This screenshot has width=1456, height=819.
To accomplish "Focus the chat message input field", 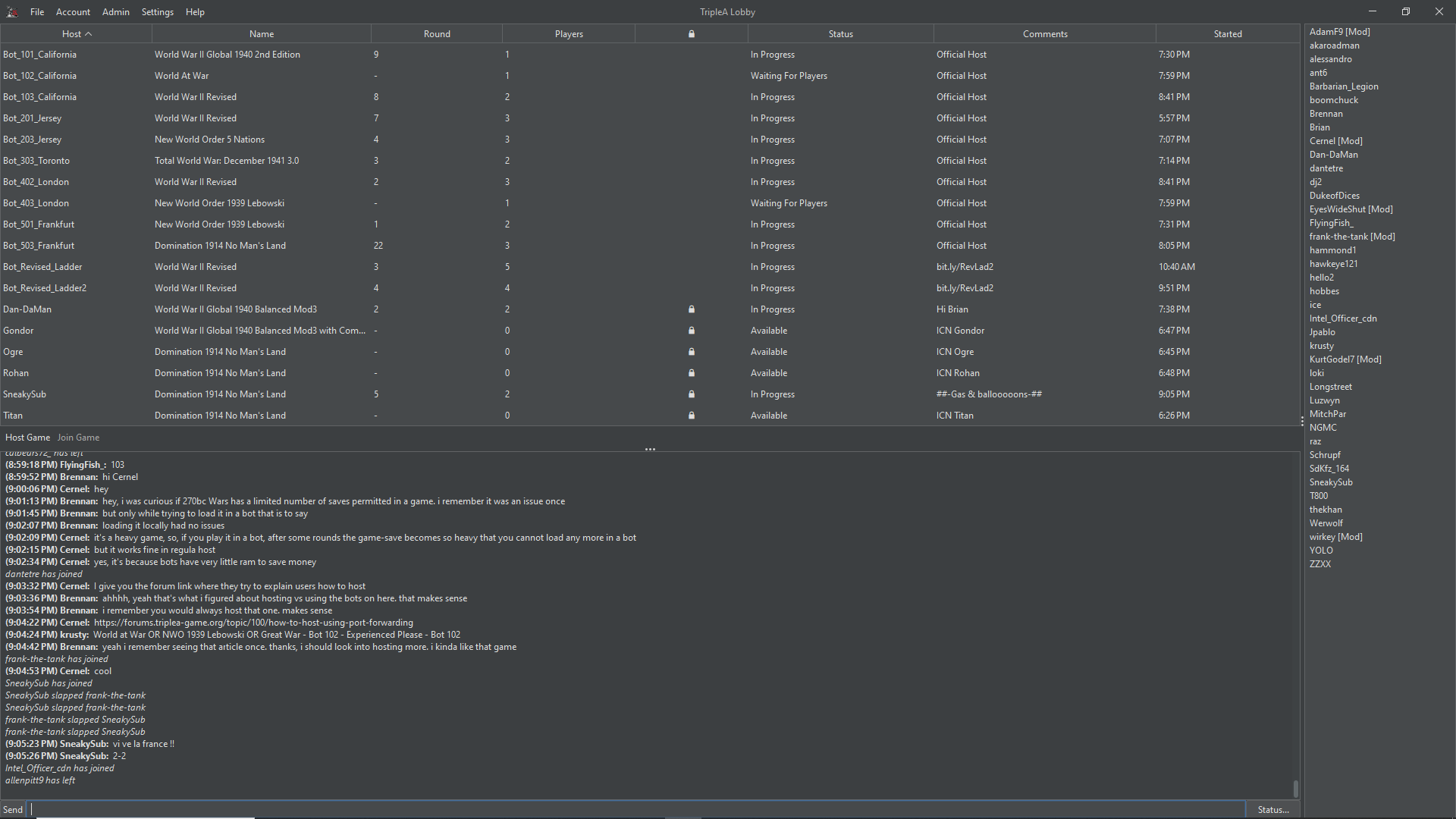I will [x=638, y=809].
